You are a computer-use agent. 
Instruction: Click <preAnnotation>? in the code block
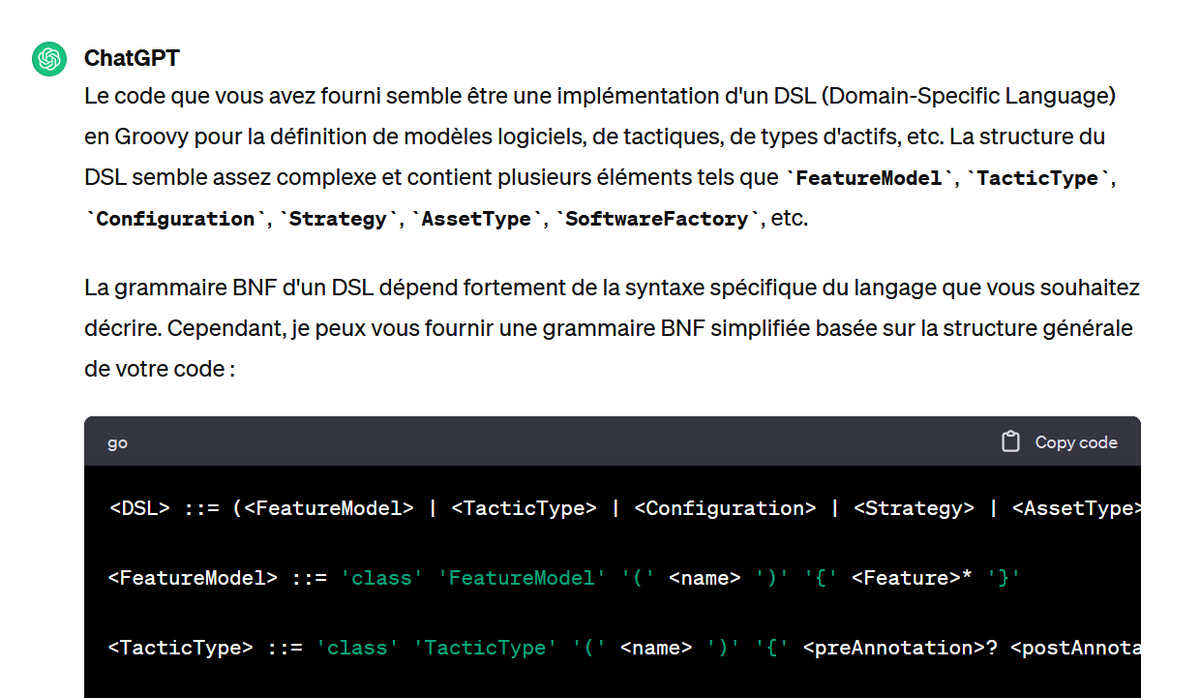click(x=900, y=648)
